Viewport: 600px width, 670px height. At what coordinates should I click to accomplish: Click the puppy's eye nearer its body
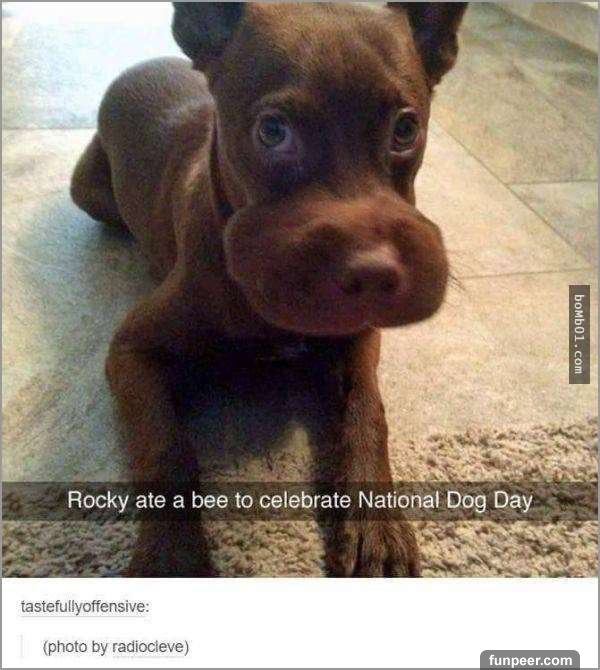pos(274,132)
